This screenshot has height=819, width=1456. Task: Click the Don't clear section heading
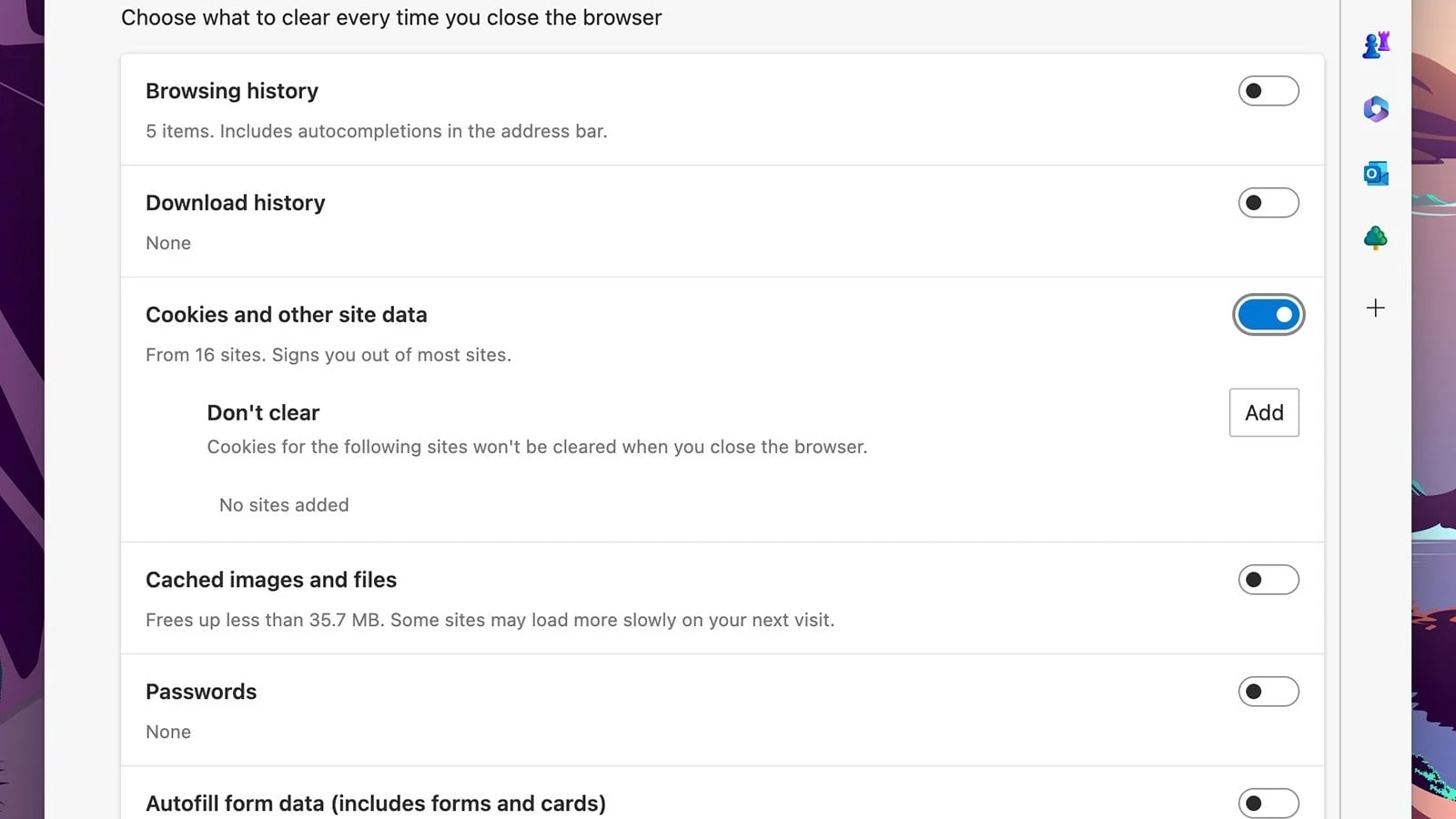[x=263, y=412]
